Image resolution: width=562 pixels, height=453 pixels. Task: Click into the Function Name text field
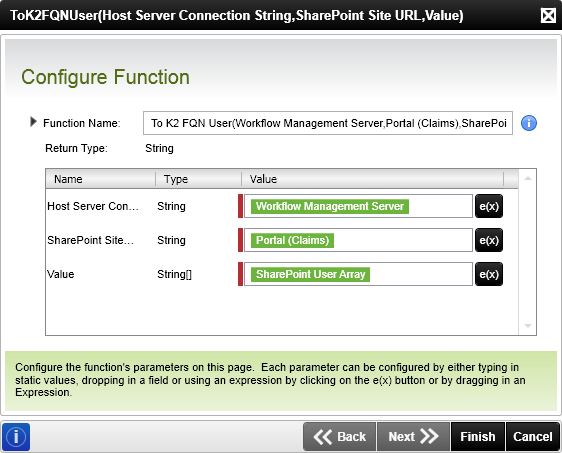(328, 123)
